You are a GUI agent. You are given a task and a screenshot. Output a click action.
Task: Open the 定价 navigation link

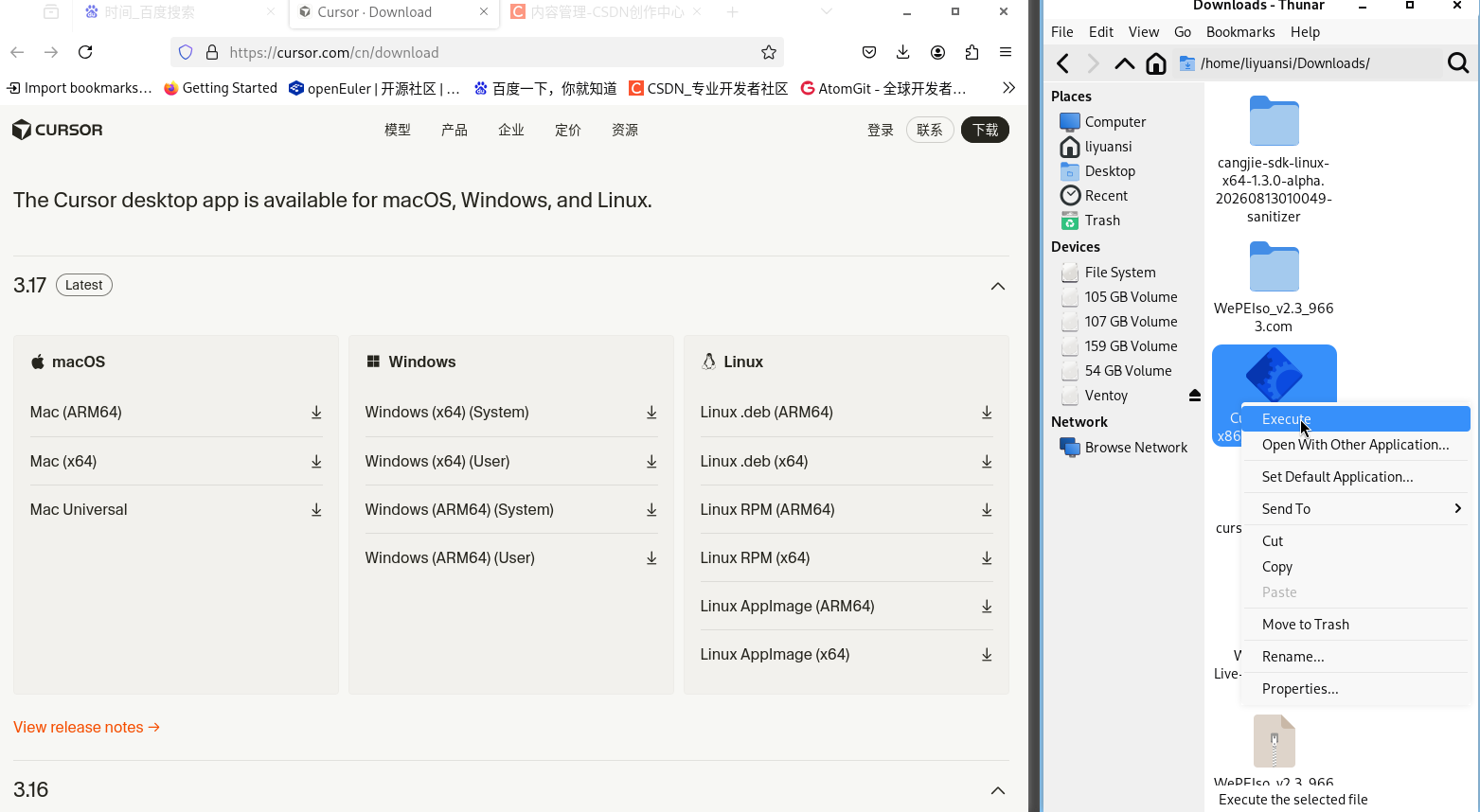(568, 130)
